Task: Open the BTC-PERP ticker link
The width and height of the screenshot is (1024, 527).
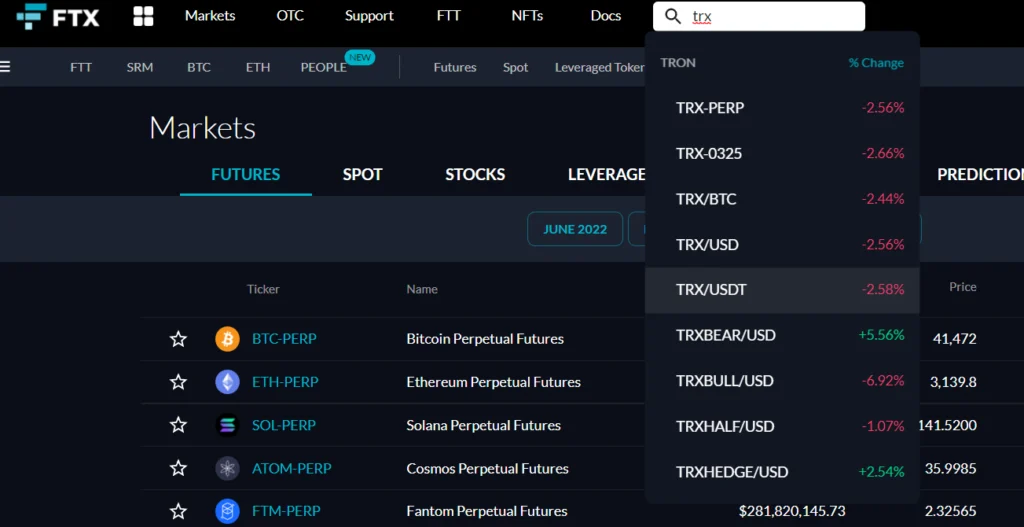Action: tap(284, 339)
